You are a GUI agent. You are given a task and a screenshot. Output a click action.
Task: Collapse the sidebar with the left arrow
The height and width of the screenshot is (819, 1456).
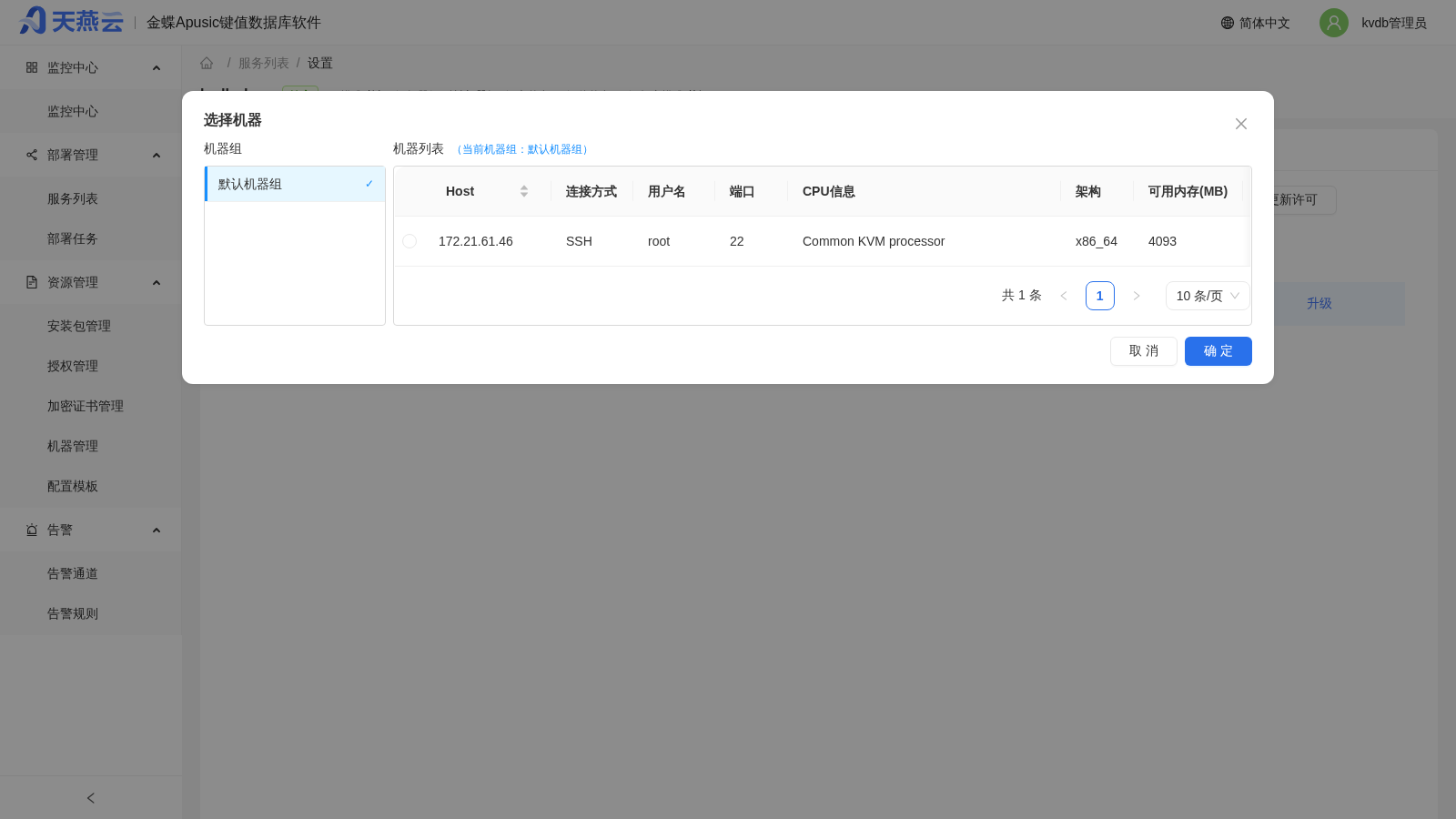pos(91,798)
